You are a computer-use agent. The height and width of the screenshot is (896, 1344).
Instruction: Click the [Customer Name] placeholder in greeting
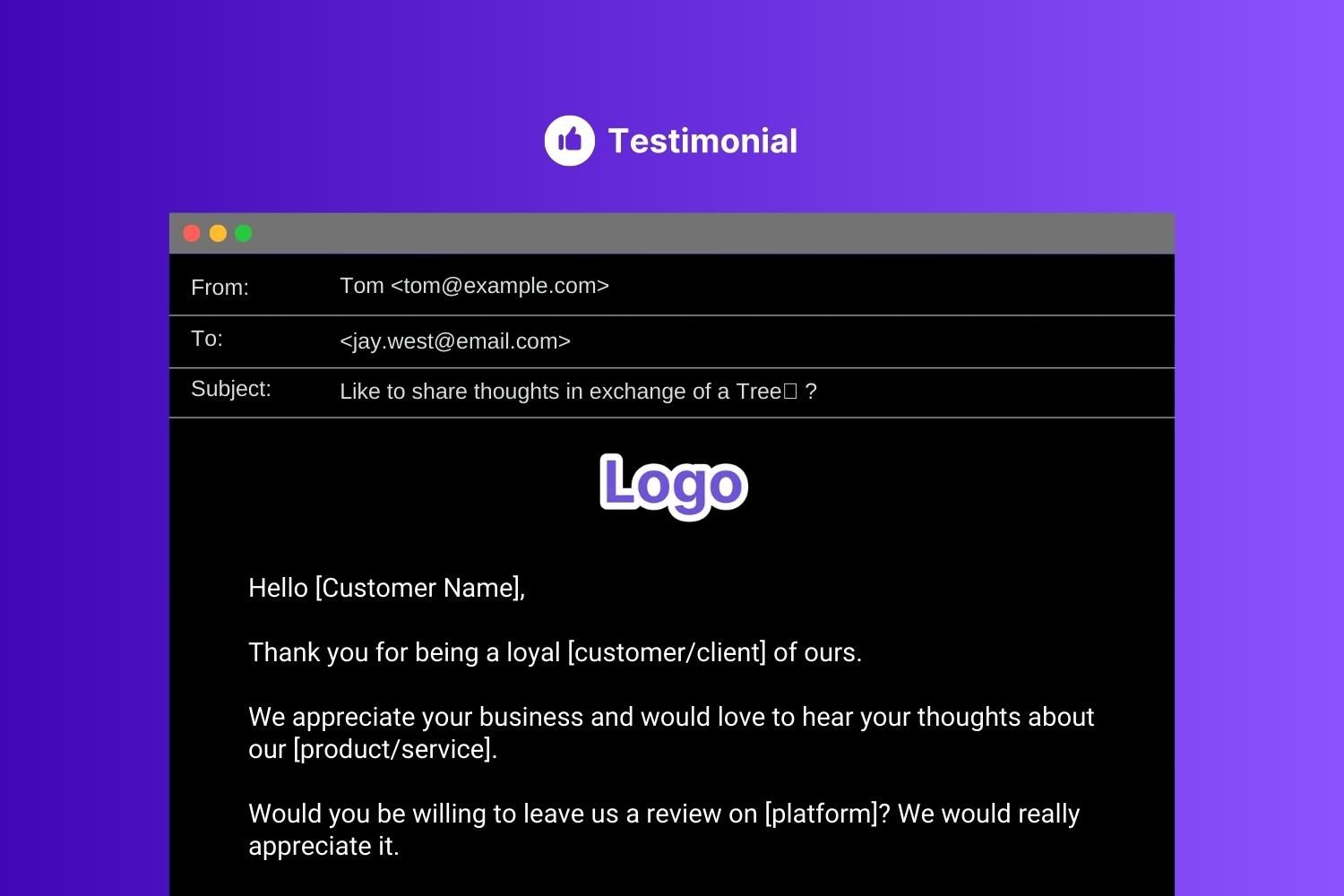tap(418, 588)
